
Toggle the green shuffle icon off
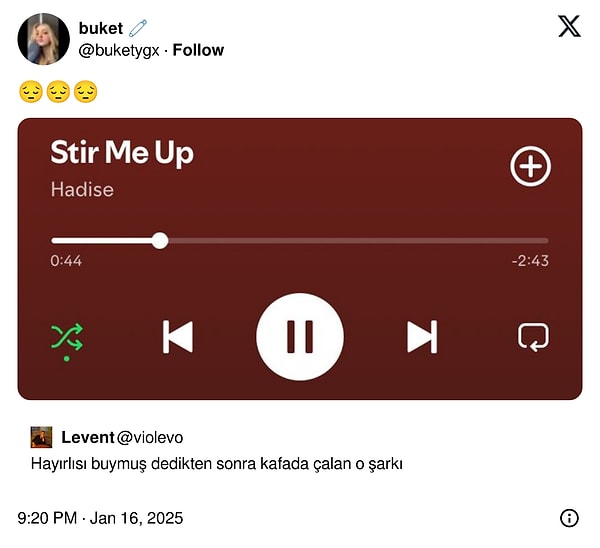tap(67, 338)
